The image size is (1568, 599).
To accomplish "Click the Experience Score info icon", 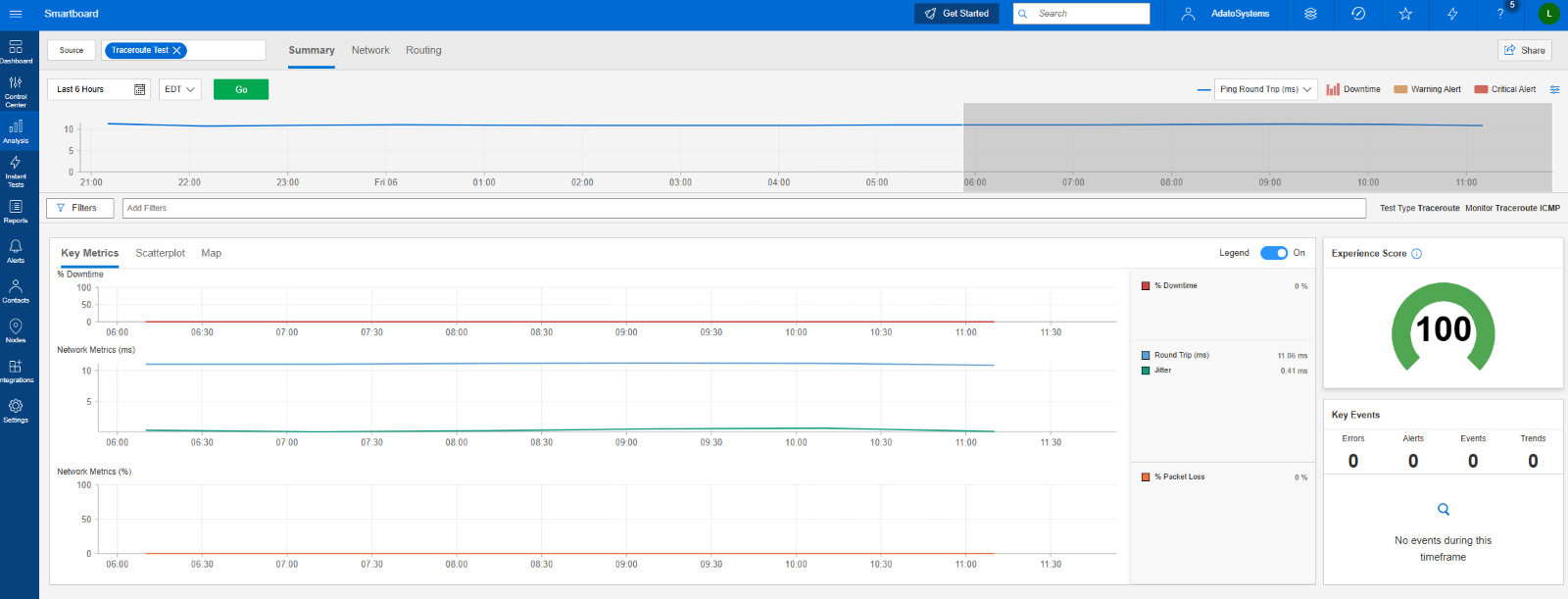I will tap(1416, 254).
